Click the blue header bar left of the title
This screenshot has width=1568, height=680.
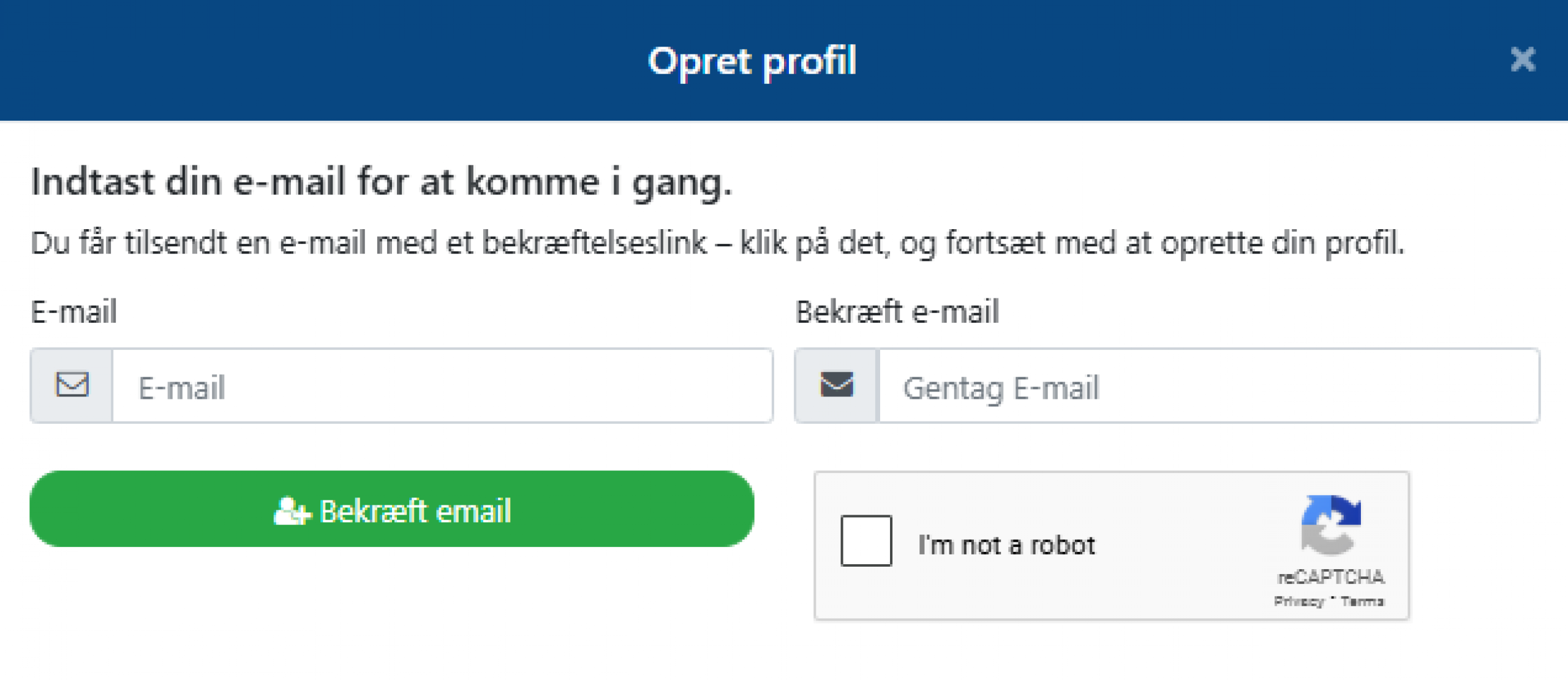[306, 60]
